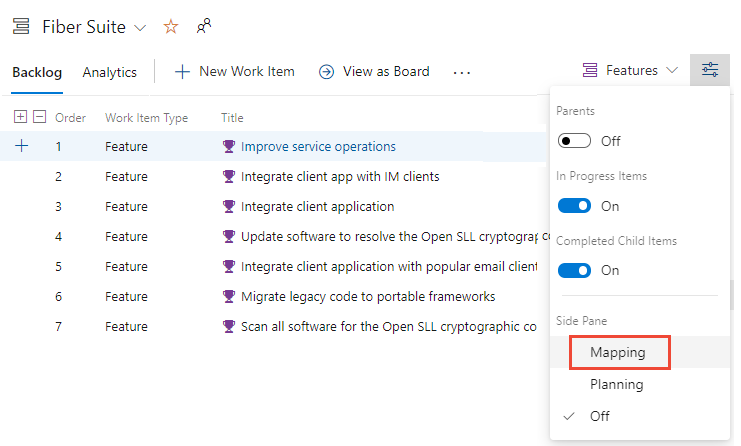This screenshot has height=446, width=741.
Task: Select Planning side pane option
Action: coord(617,385)
